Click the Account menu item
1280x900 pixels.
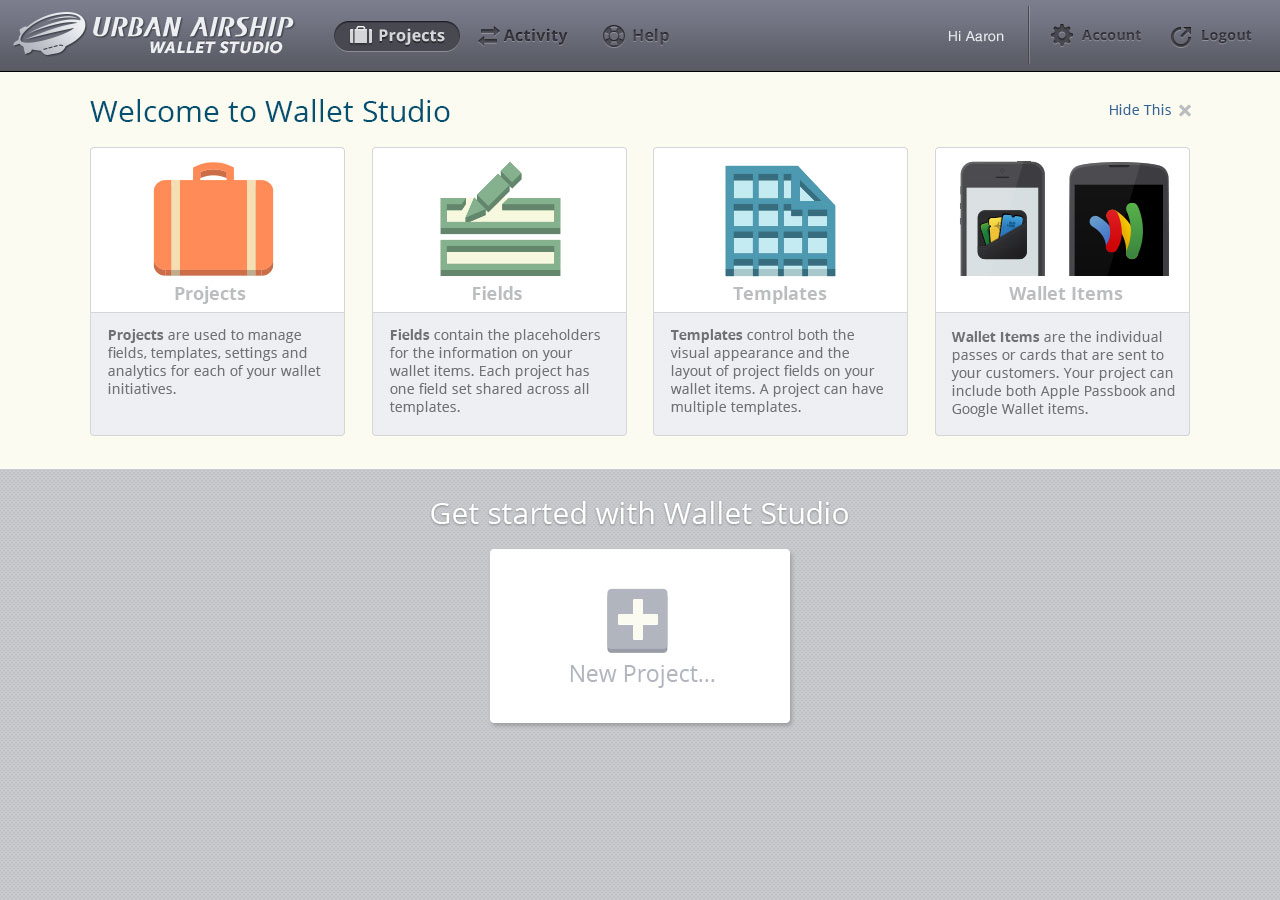pyautogui.click(x=1096, y=35)
